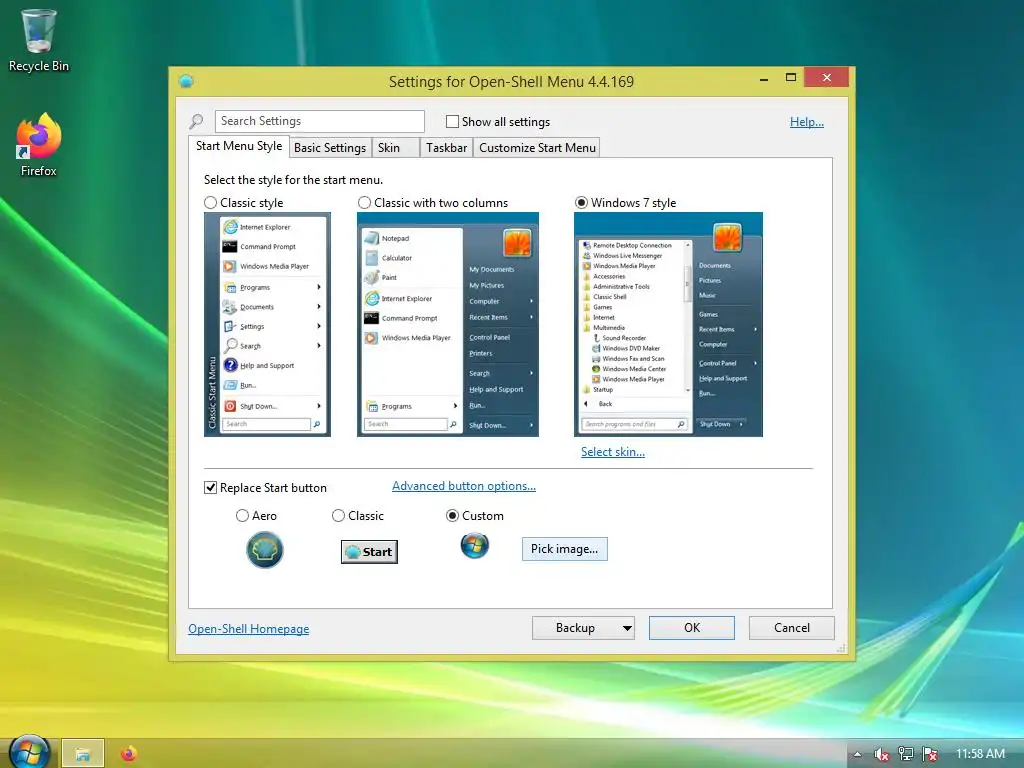Choose the Classic start button radio option
Screen dimensions: 1024x768
338,516
